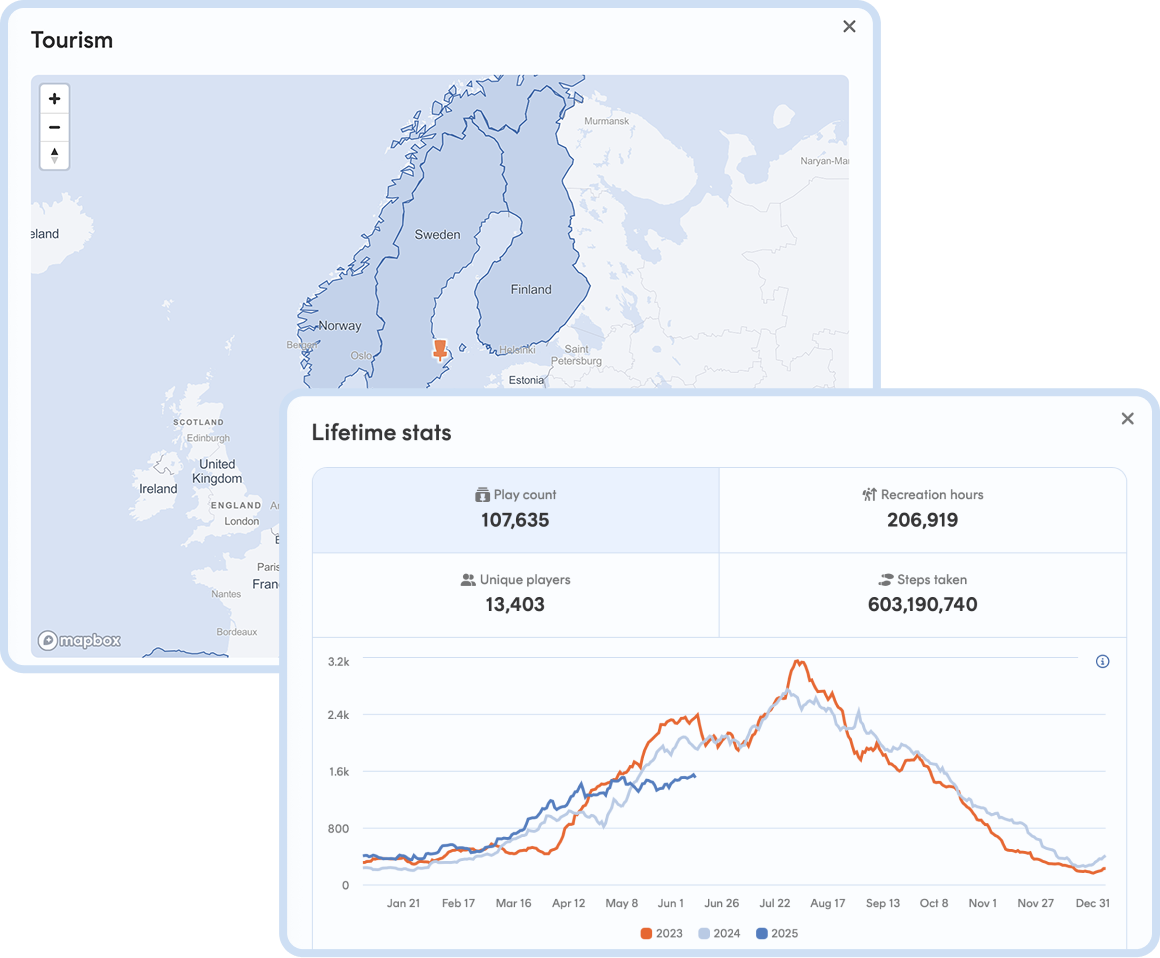Screen dimensions: 1160x958
Task: Click the Mapbox logo on the map
Action: coord(81,640)
